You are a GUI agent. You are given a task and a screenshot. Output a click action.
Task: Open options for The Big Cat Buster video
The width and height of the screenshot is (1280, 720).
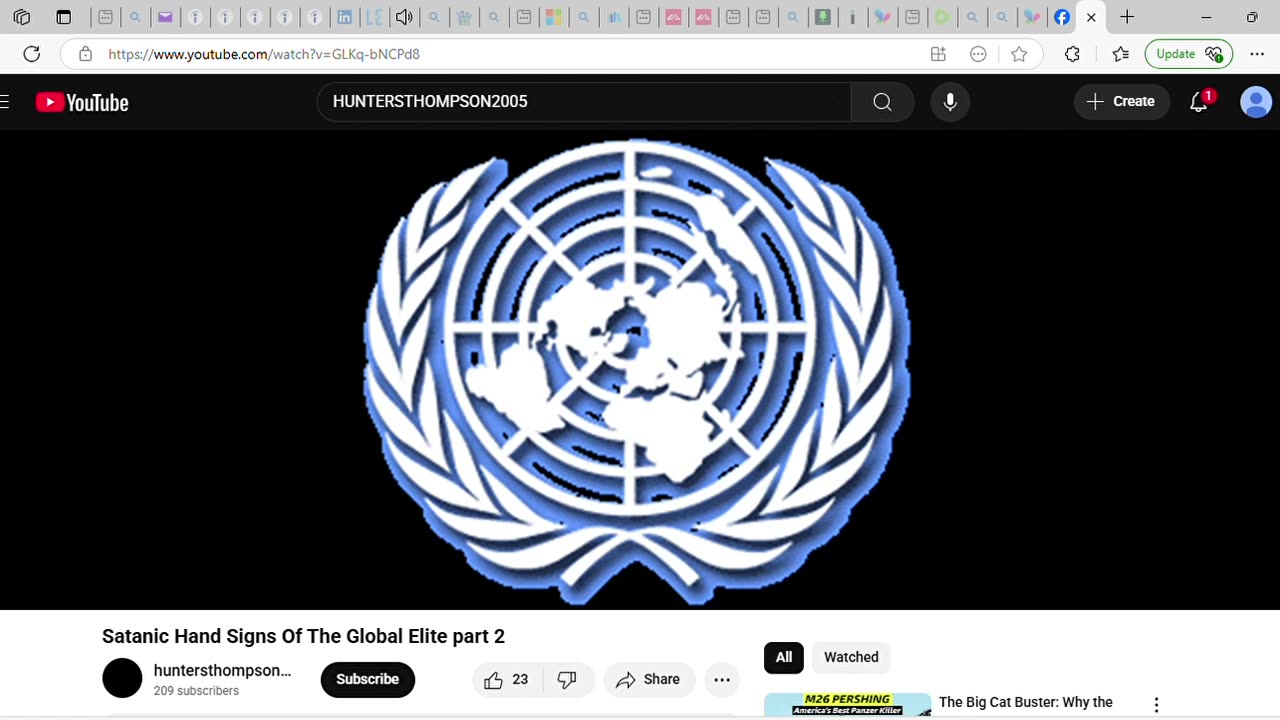coord(1156,705)
